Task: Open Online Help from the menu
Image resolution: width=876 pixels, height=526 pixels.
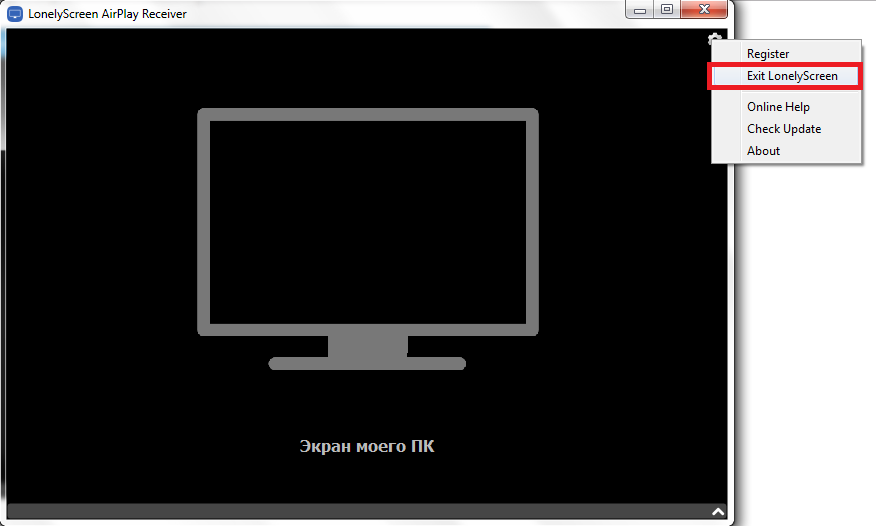Action: point(778,107)
